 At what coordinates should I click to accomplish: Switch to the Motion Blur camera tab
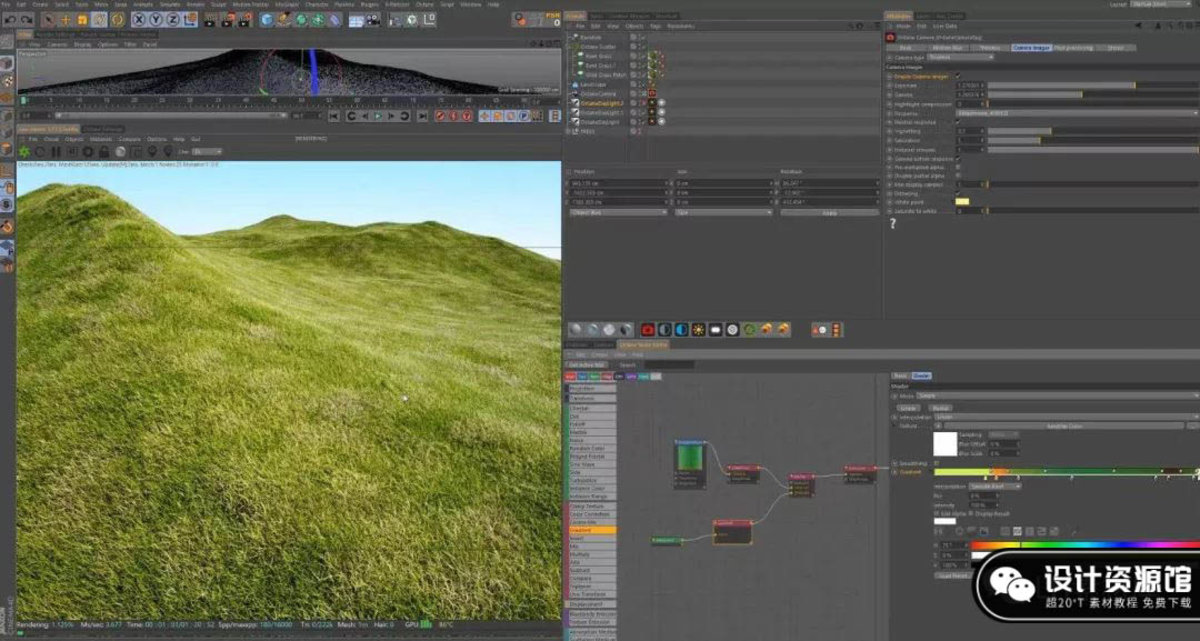pyautogui.click(x=947, y=47)
